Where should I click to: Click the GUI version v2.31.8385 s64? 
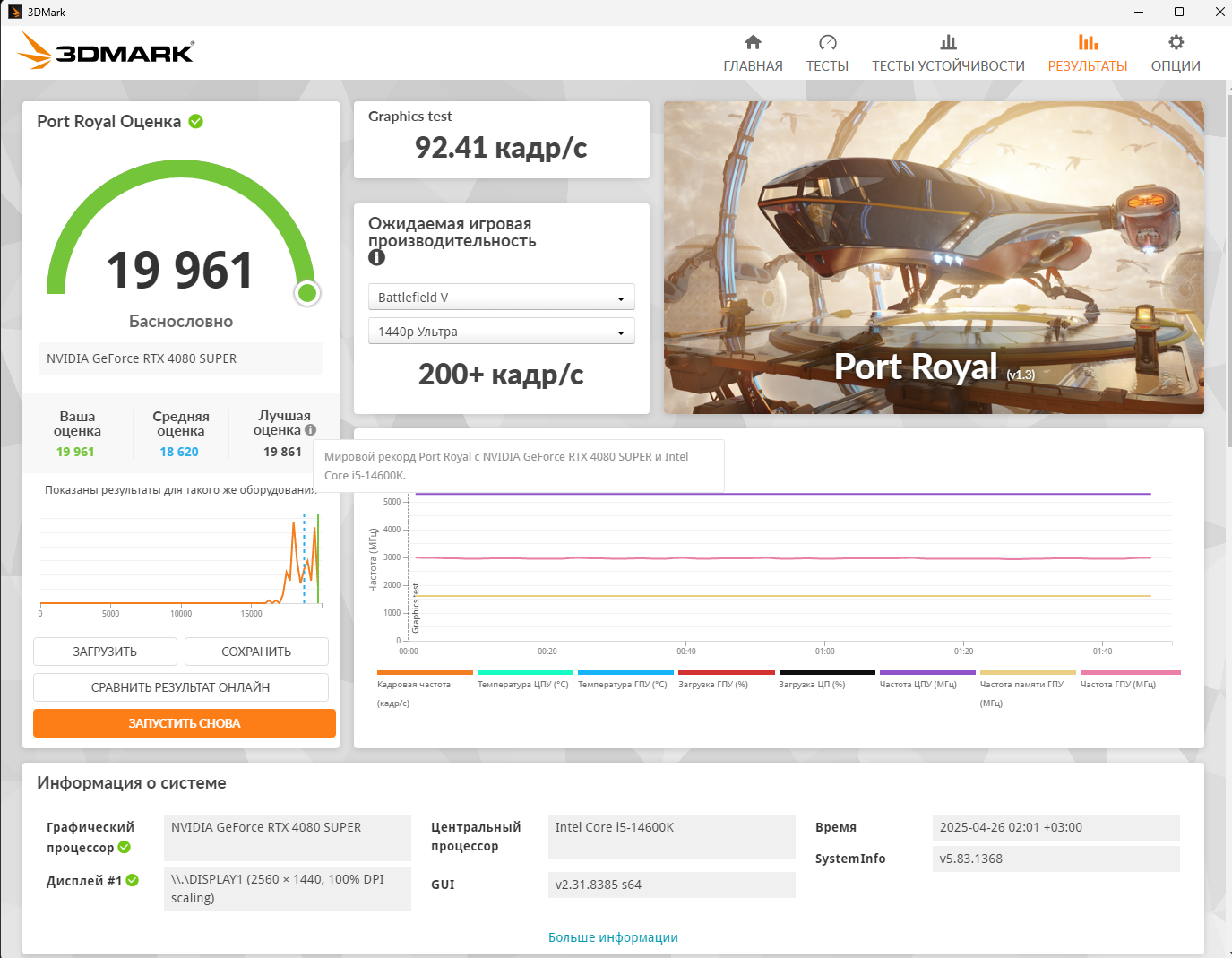[x=672, y=885]
